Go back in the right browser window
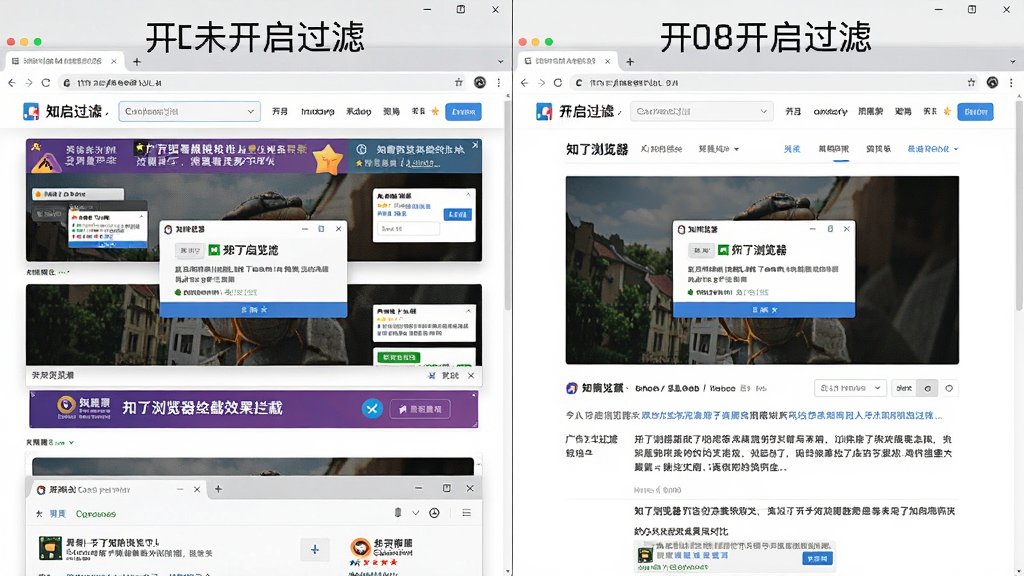Viewport: 1024px width, 576px height. (x=524, y=83)
